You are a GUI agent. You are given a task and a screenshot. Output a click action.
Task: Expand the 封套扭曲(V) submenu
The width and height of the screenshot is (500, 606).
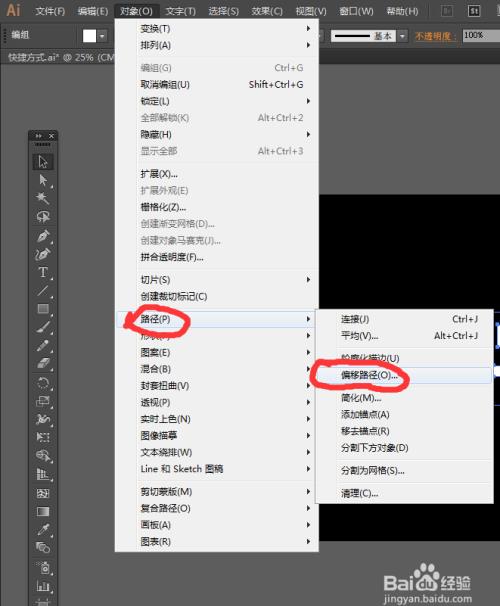point(217,386)
